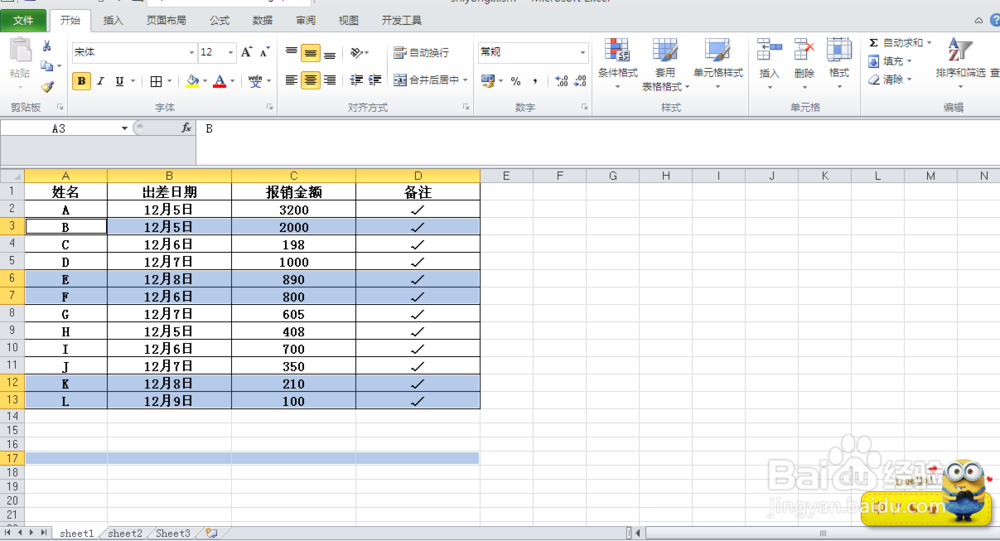Open the font name 宋体 dropdown
The height and width of the screenshot is (541, 1000).
pos(191,52)
